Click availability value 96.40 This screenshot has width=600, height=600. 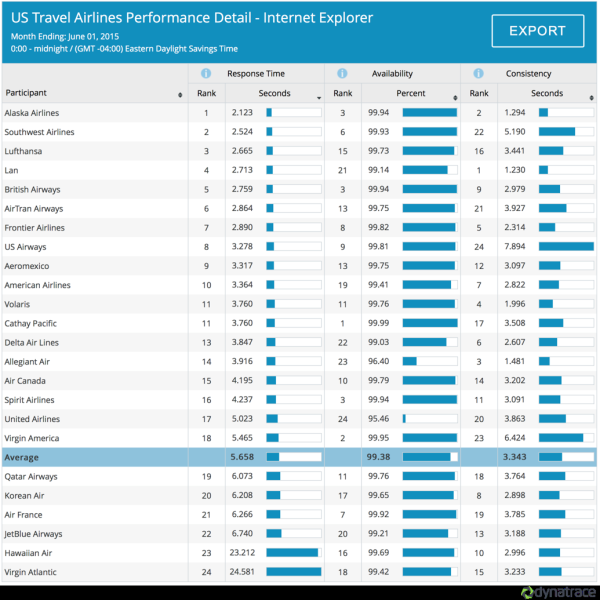pyautogui.click(x=378, y=361)
